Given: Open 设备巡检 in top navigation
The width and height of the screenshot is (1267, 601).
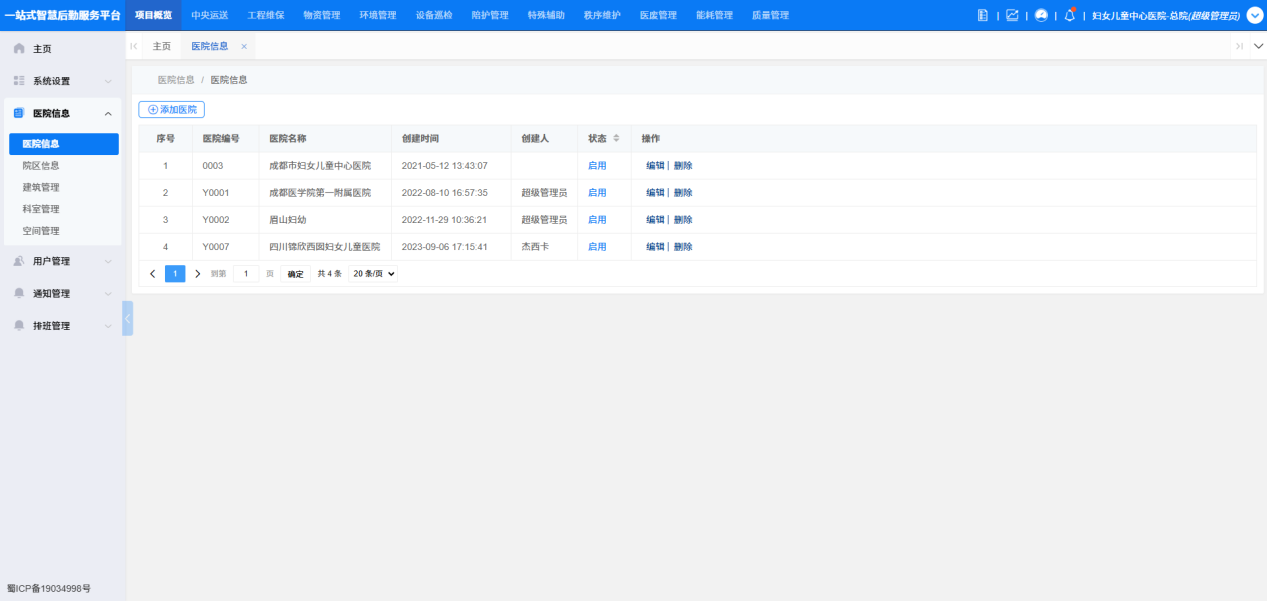Looking at the screenshot, I should (434, 15).
